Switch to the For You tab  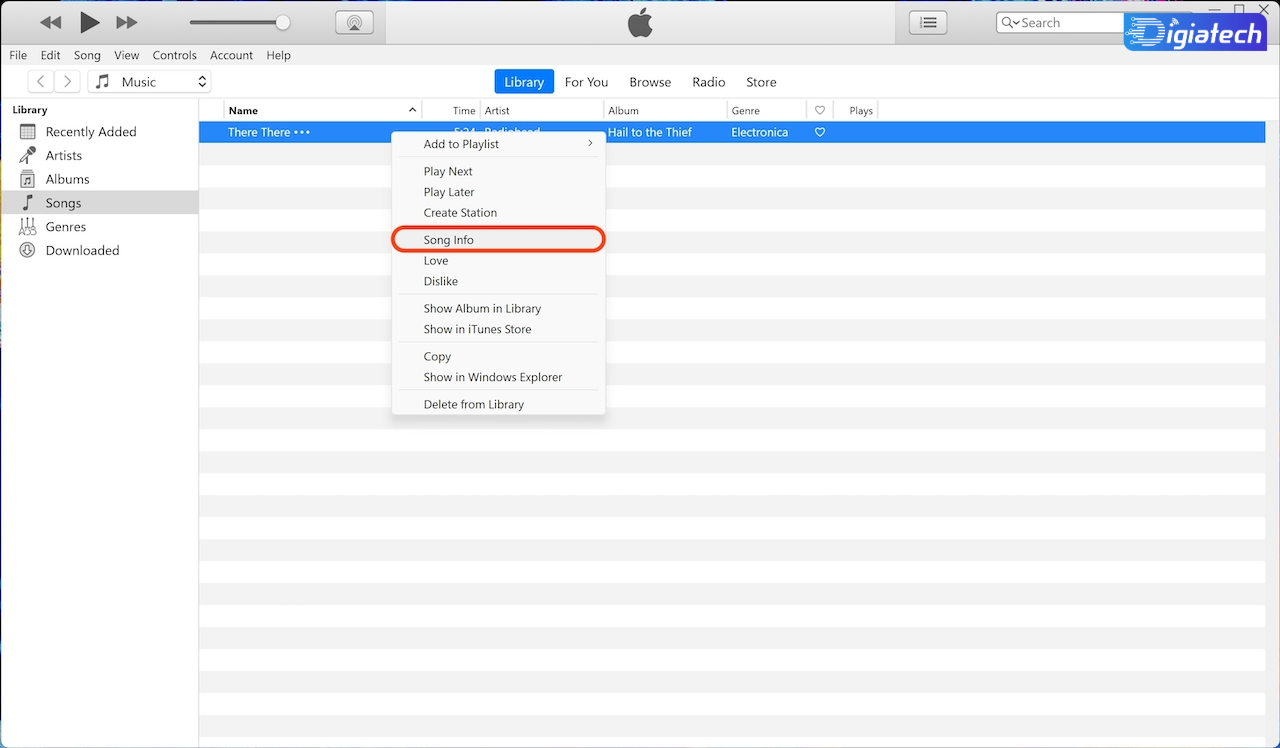[586, 82]
